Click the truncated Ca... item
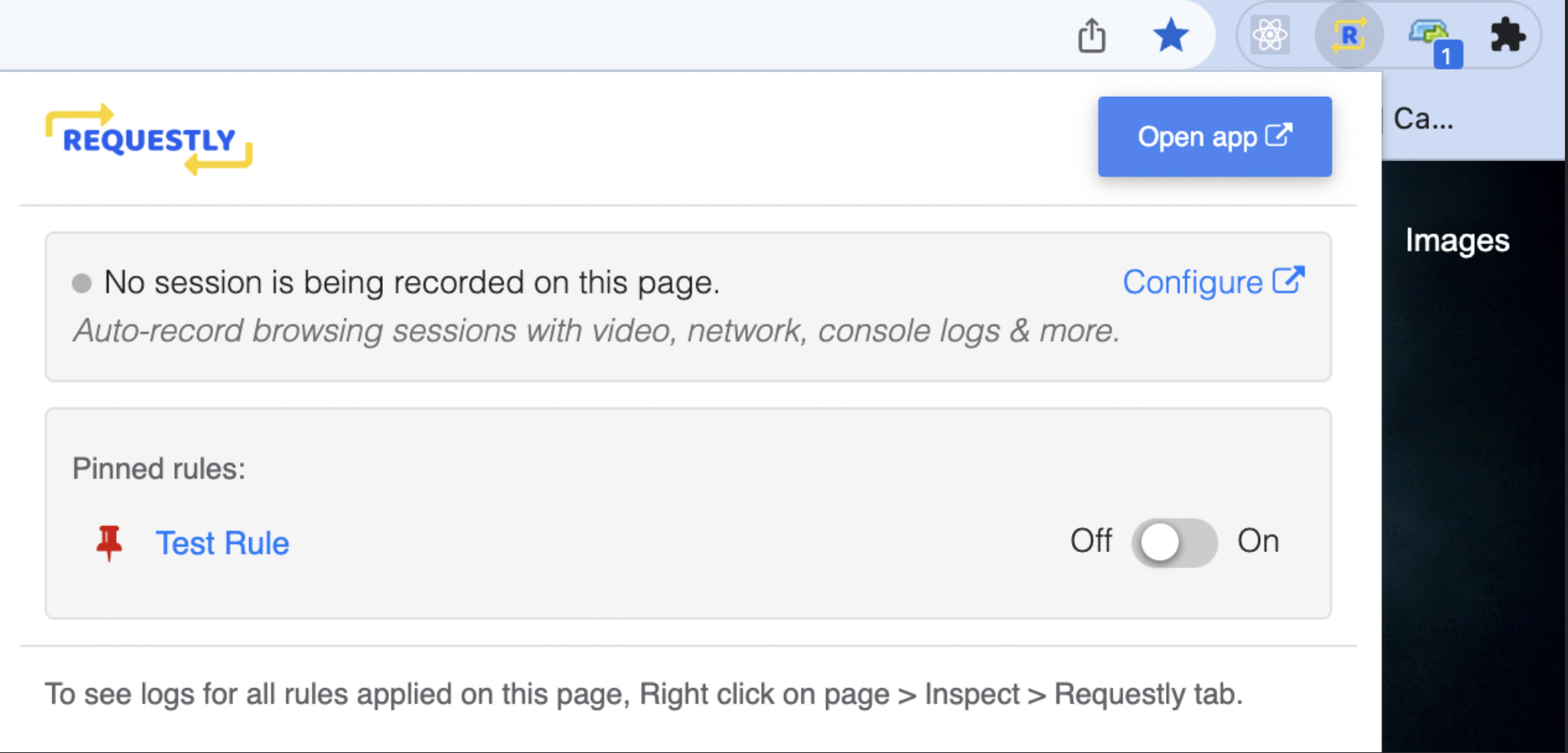 1423,118
